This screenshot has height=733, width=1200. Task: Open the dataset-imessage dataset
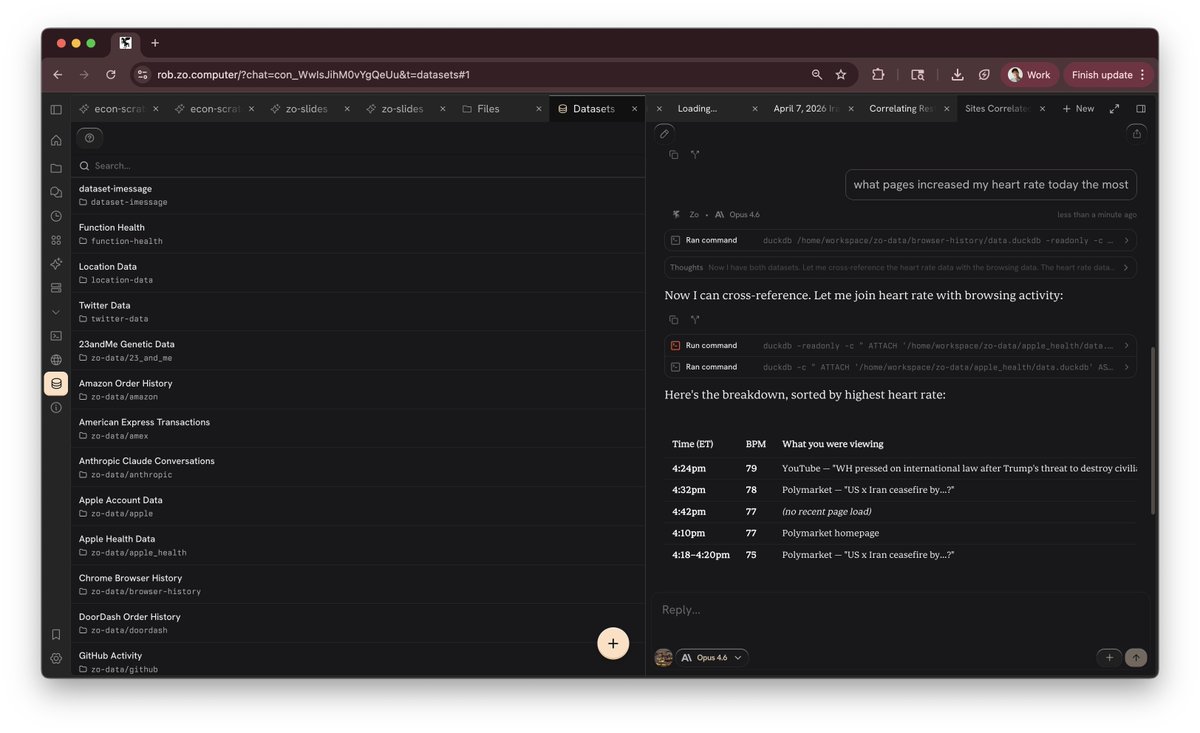(x=358, y=195)
